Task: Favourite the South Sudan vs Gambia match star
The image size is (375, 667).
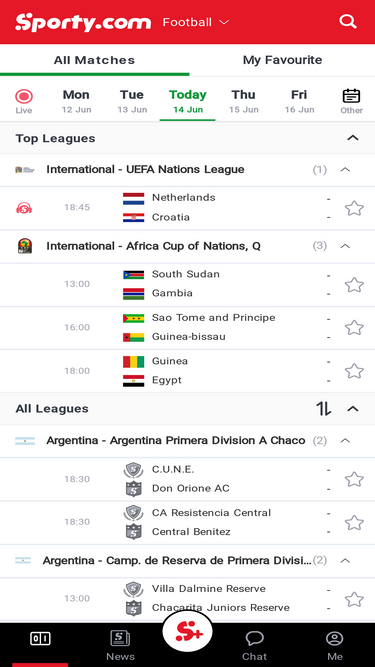Action: coord(354,285)
